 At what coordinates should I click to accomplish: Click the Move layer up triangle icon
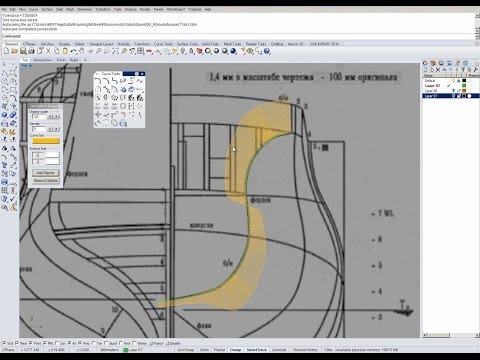click(x=444, y=70)
